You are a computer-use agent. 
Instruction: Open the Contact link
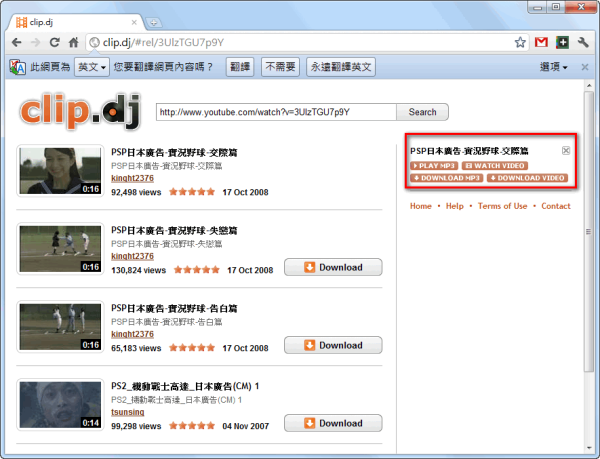(556, 206)
